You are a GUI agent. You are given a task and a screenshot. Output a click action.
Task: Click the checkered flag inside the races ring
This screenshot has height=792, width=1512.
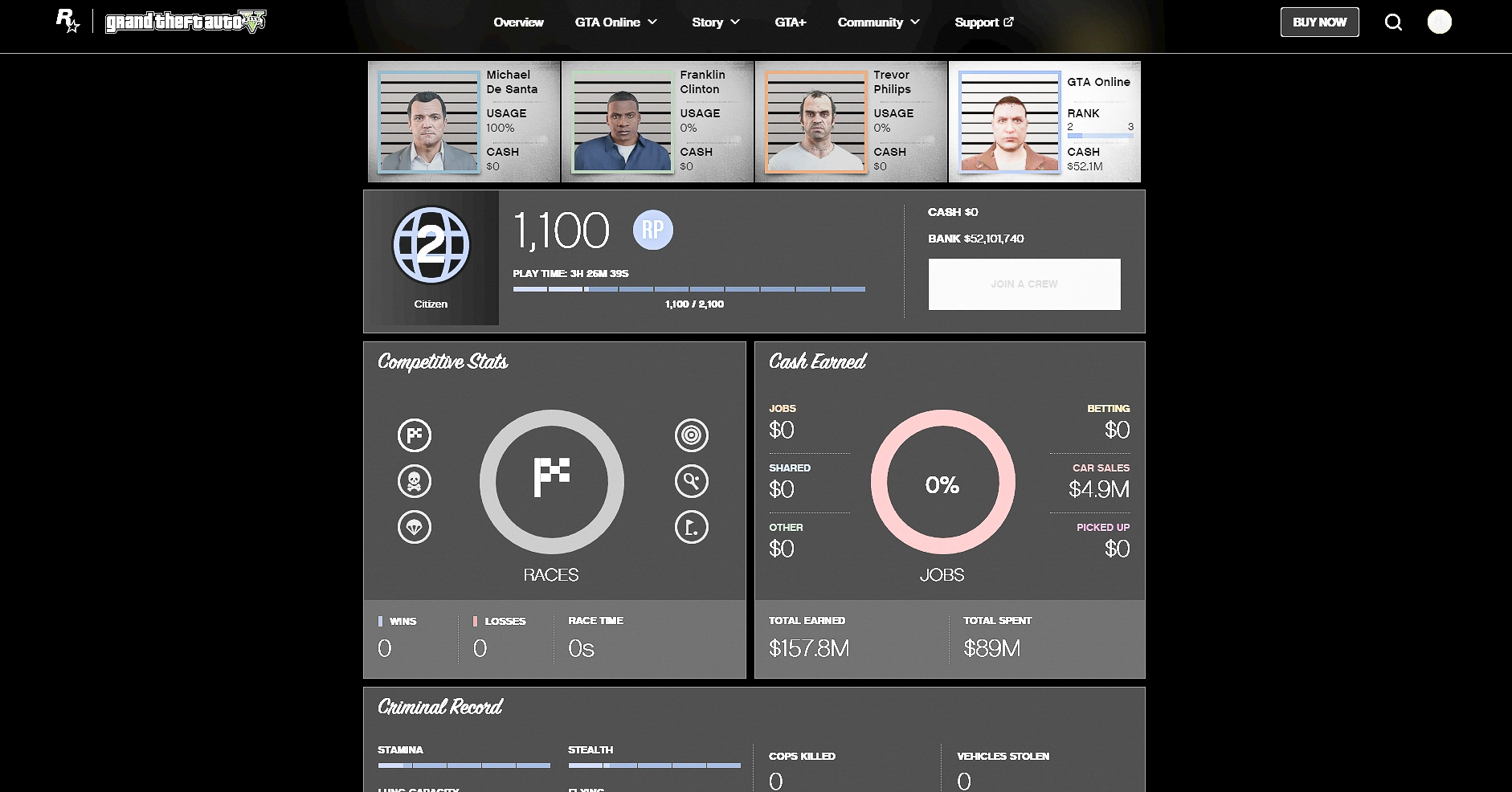pos(552,477)
